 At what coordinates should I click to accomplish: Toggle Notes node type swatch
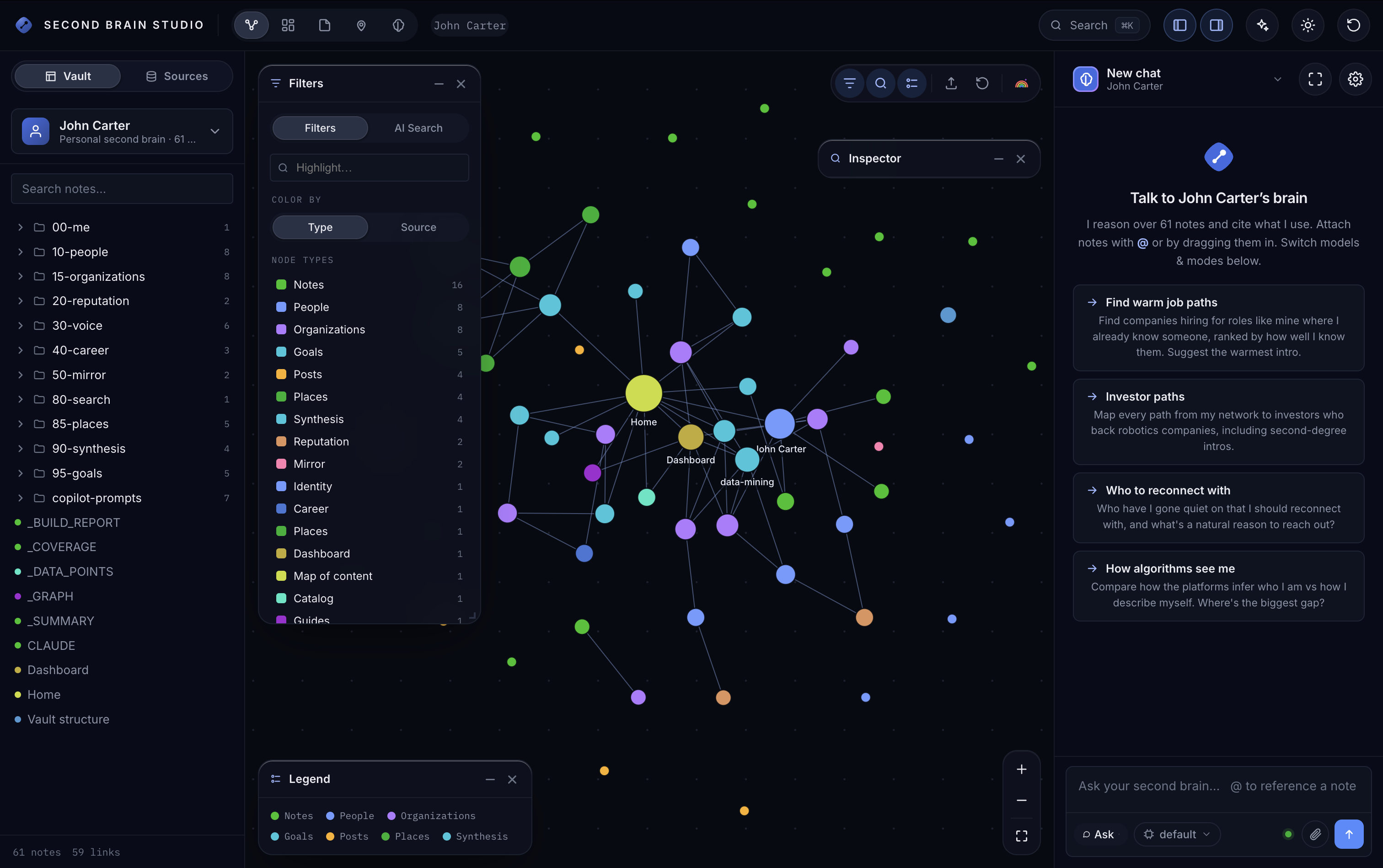click(281, 285)
